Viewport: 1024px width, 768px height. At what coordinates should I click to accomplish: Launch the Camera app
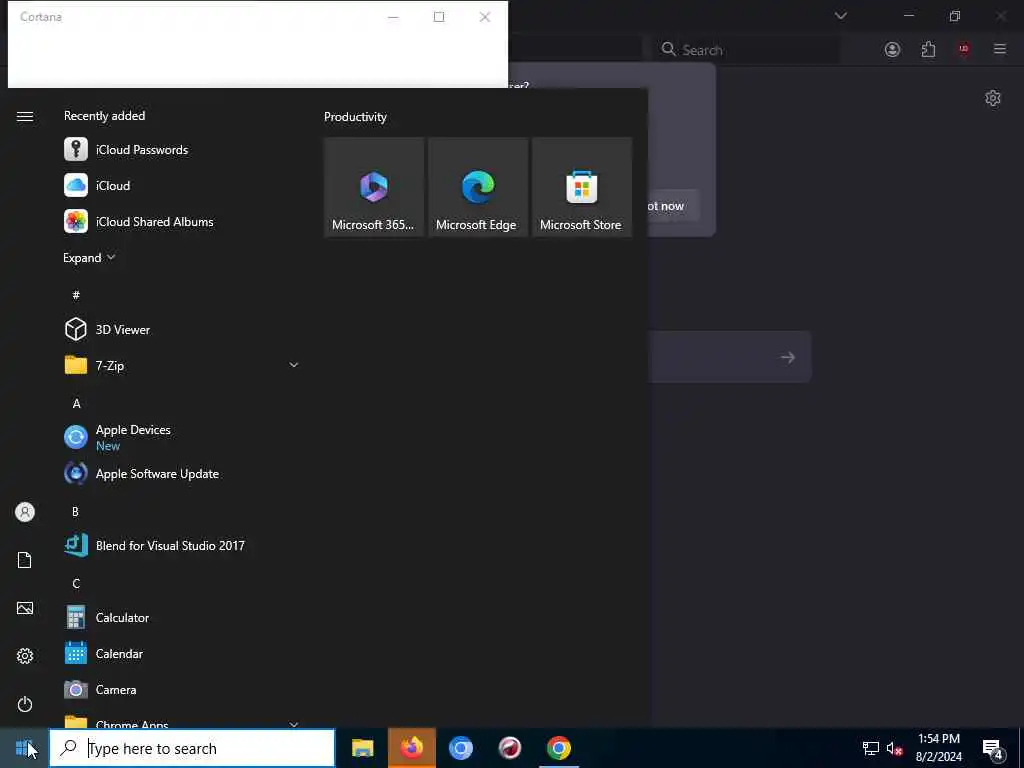tap(183, 689)
